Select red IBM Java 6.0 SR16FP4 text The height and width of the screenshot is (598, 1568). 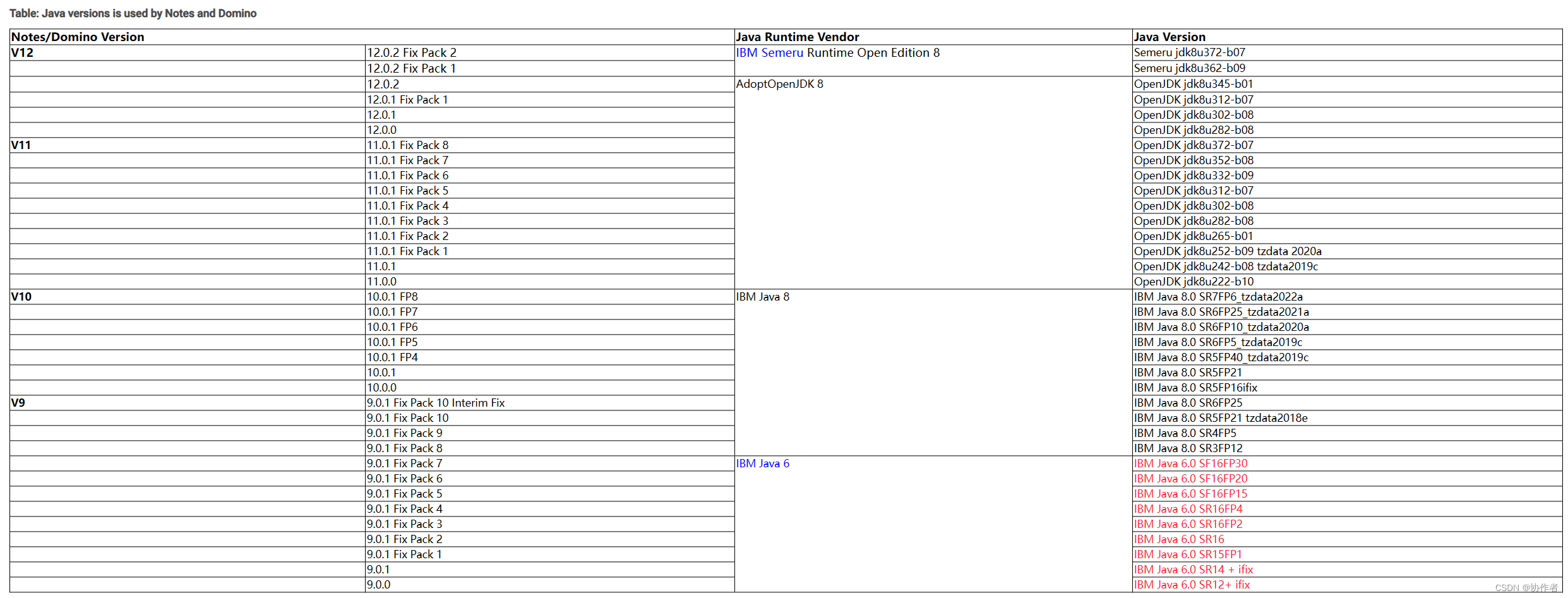[1188, 509]
